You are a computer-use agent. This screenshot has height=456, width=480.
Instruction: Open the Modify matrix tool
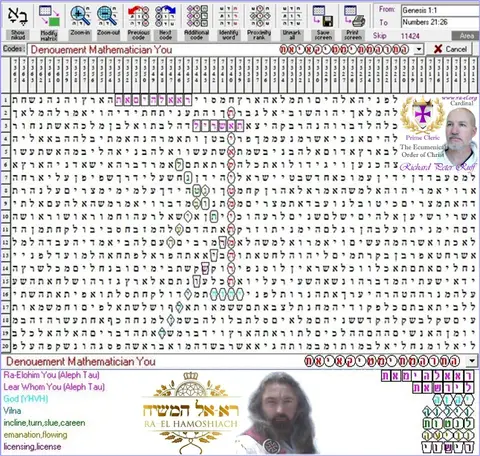[x=49, y=16]
